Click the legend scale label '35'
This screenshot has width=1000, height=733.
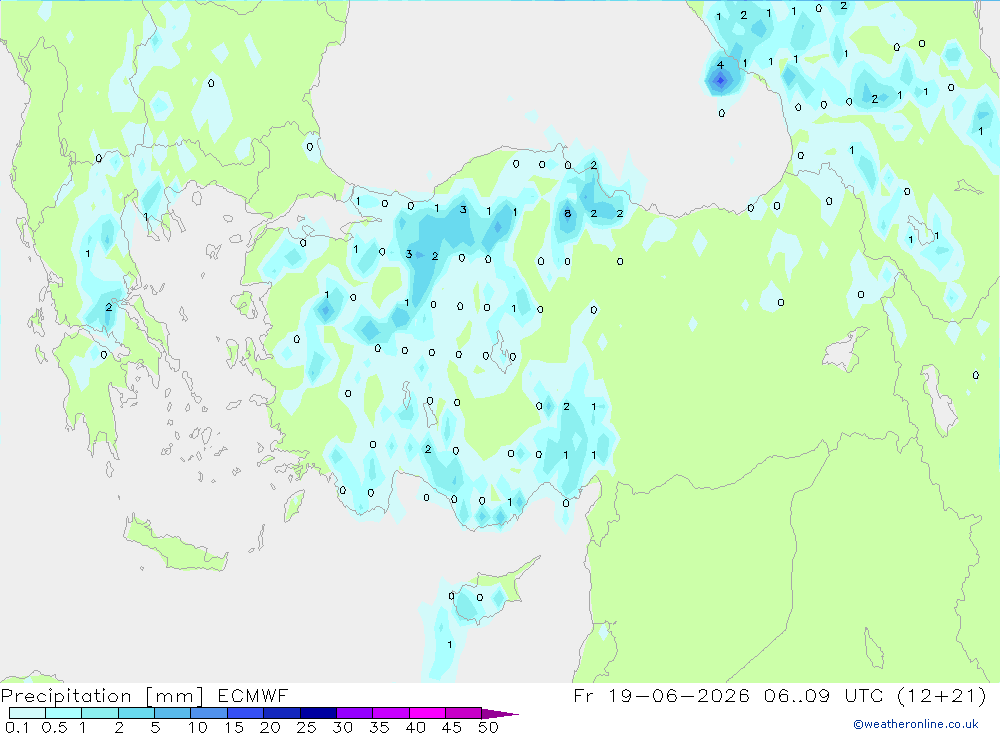click(379, 727)
